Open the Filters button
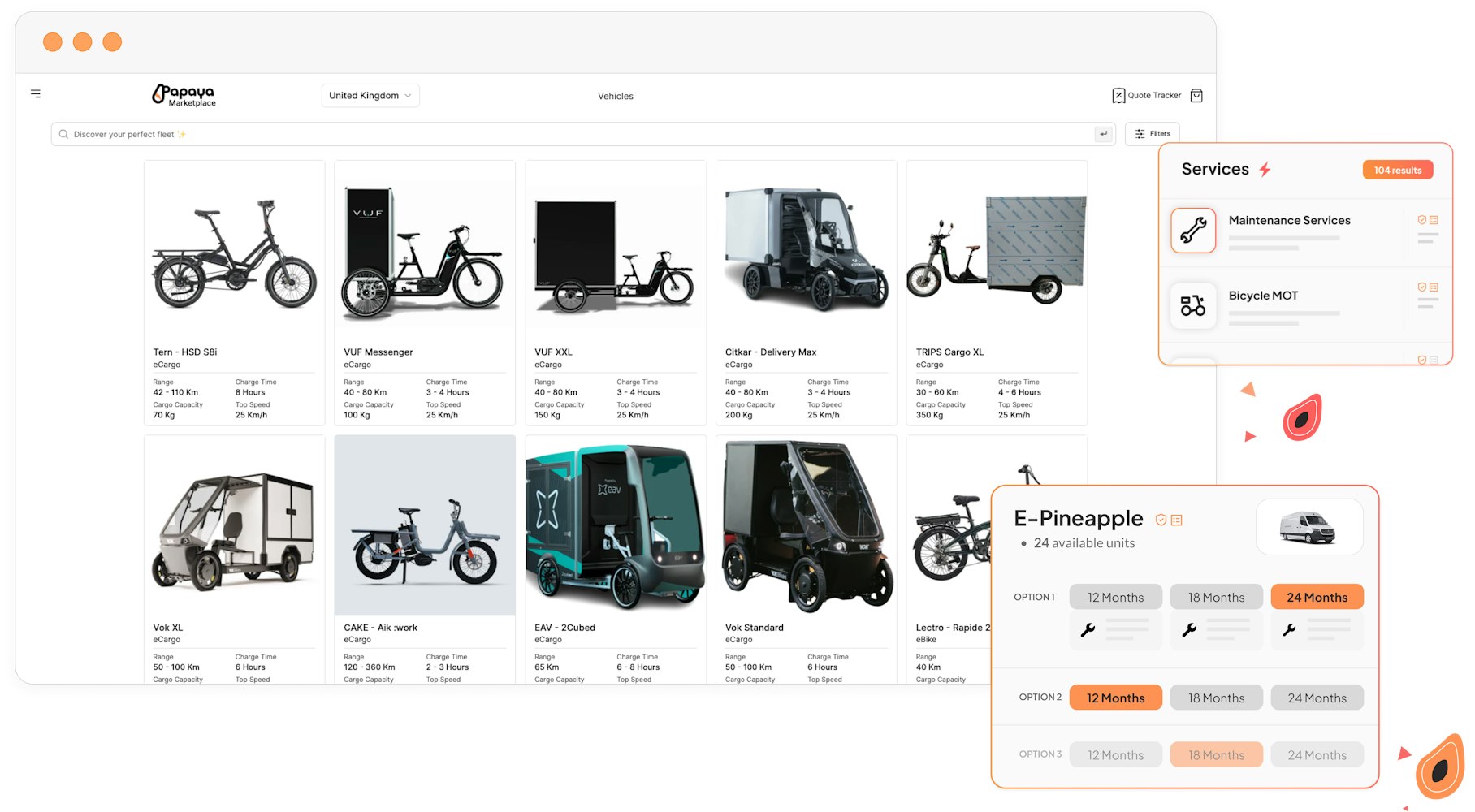1475x812 pixels. point(1152,134)
